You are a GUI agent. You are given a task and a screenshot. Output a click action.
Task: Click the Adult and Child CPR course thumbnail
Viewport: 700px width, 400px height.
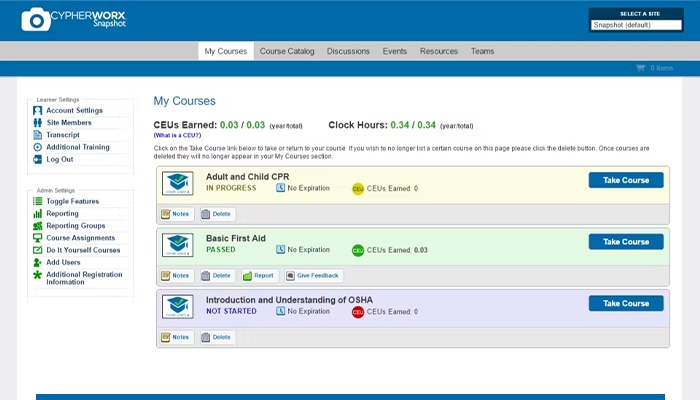(177, 183)
